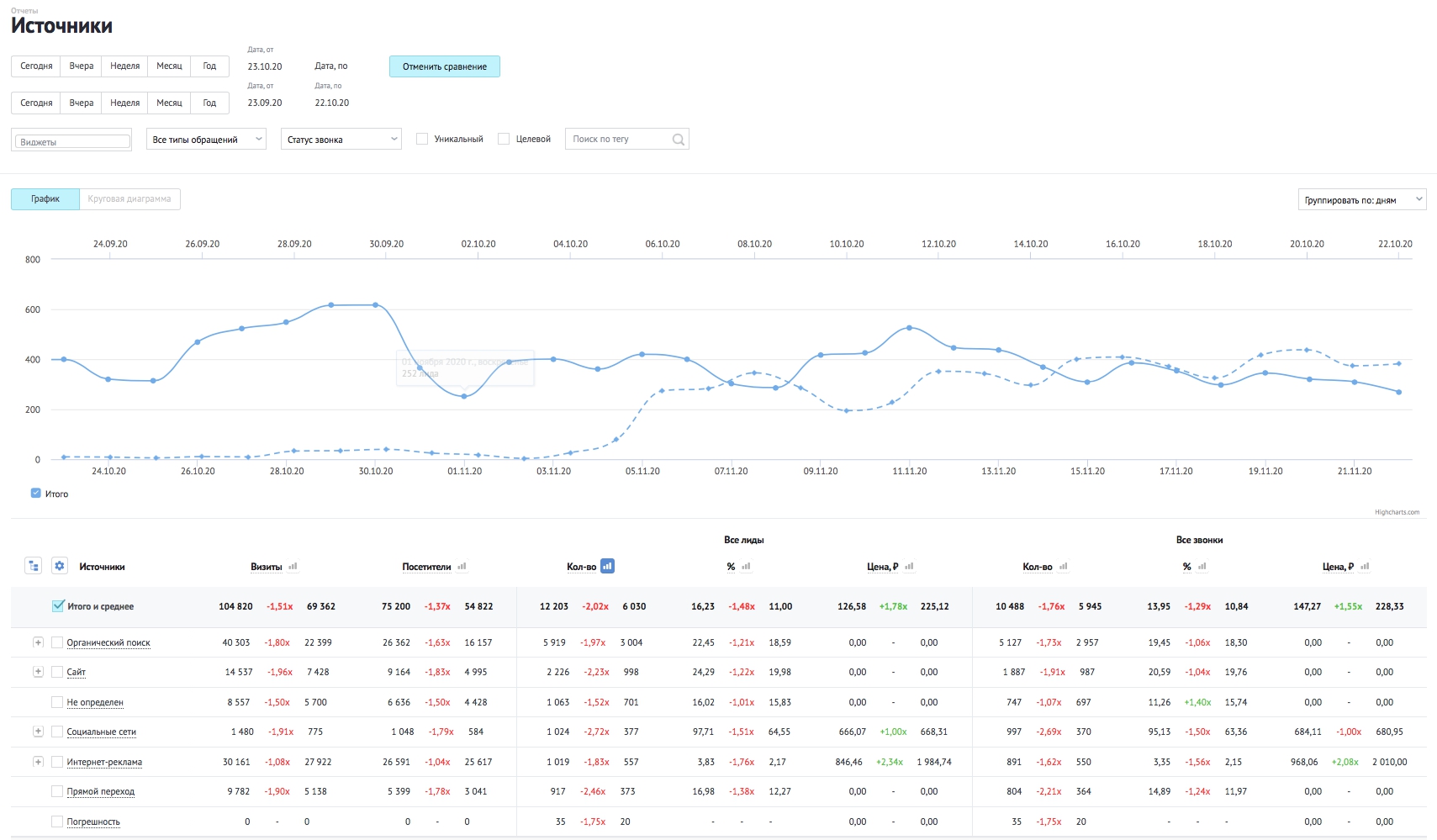Click the total visits value 104 820
This screenshot has width=1437, height=840.
(235, 606)
